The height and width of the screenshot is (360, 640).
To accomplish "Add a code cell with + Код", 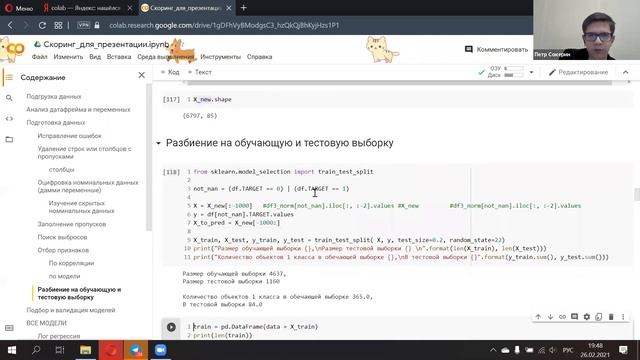I will click(x=170, y=72).
